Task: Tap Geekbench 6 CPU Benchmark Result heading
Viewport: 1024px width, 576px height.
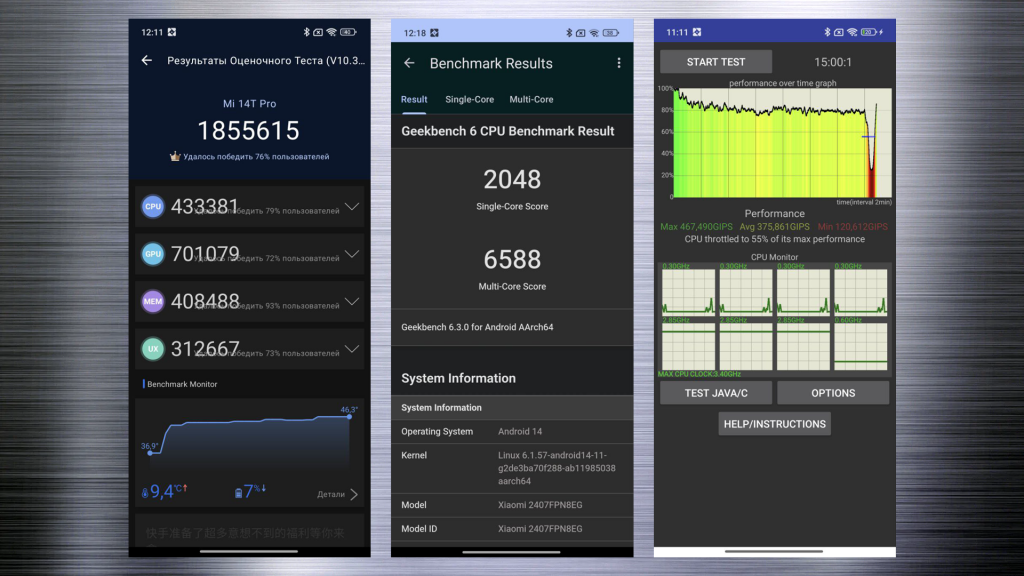Action: pos(507,131)
